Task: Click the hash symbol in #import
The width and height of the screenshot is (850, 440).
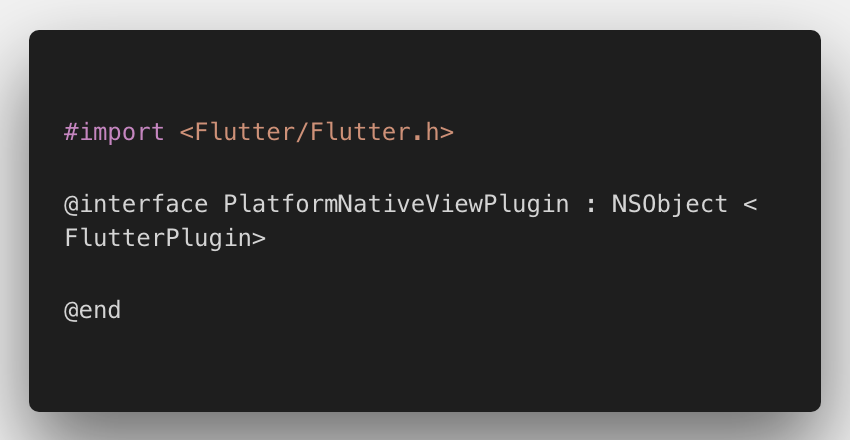Action: point(71,132)
